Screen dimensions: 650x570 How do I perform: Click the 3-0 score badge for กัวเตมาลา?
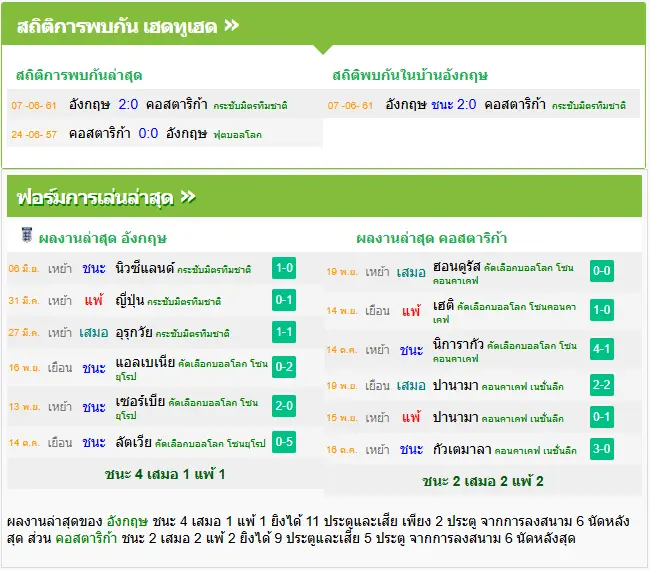tap(602, 449)
